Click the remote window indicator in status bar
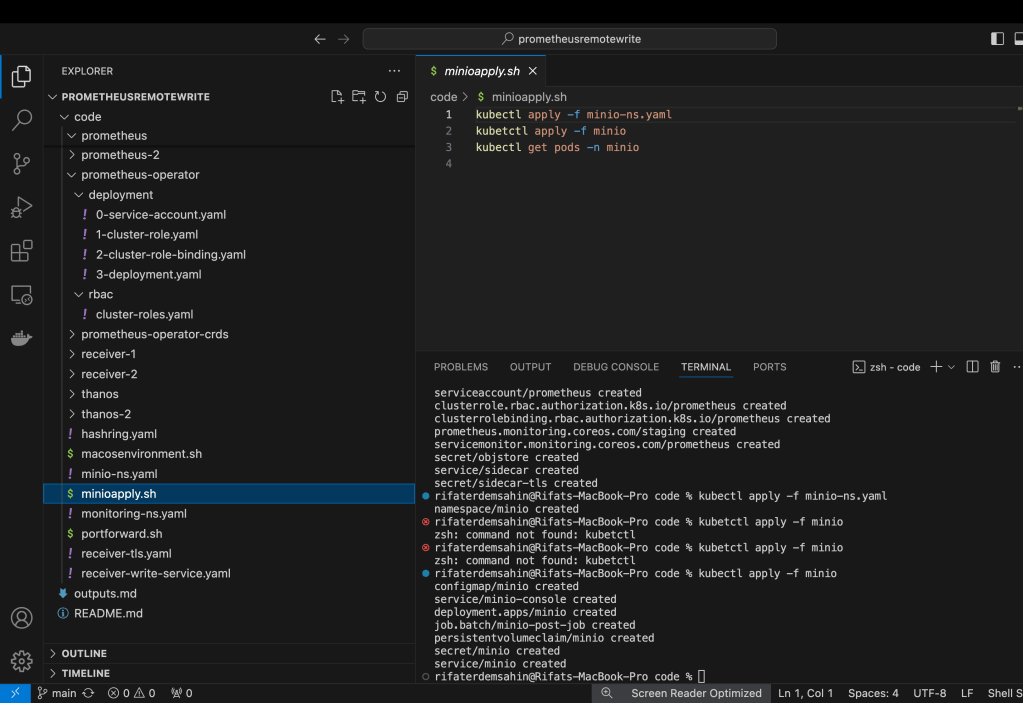Image resolution: width=1023 pixels, height=703 pixels. [x=15, y=693]
